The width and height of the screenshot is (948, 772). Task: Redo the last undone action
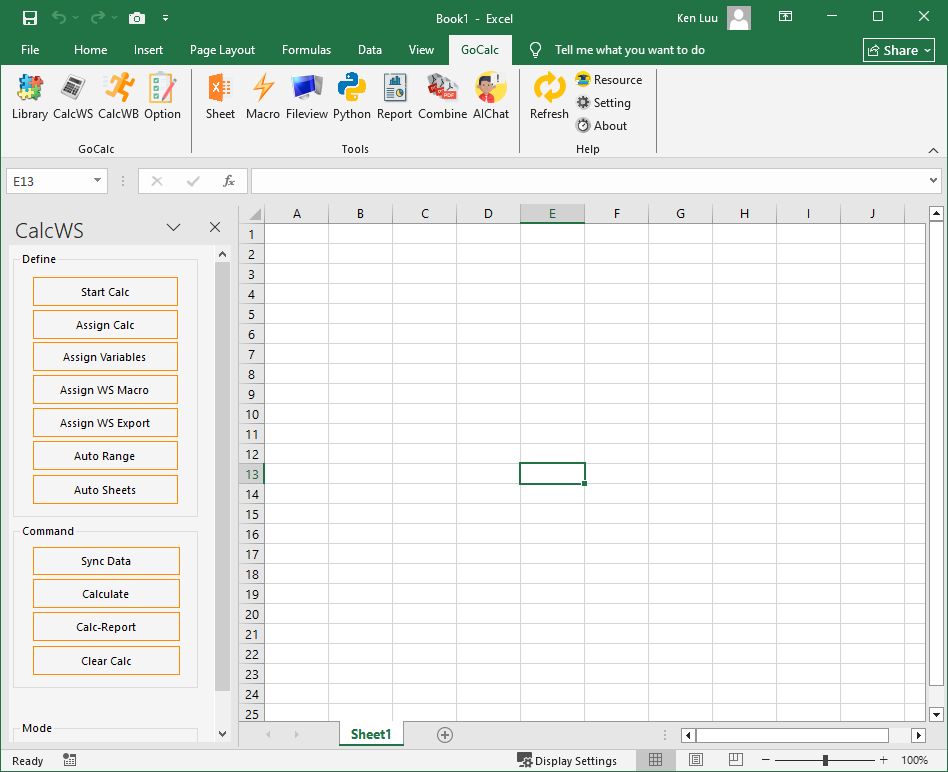97,18
